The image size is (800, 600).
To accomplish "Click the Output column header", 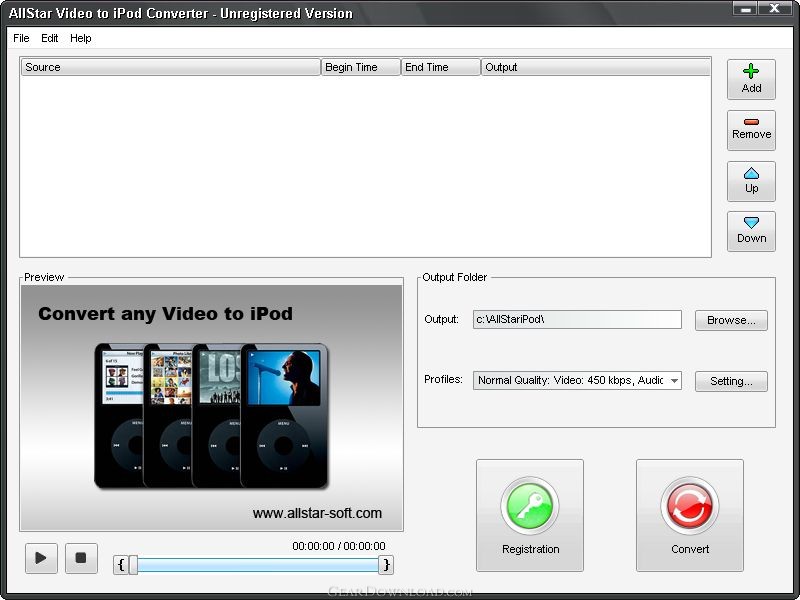I will coord(596,67).
